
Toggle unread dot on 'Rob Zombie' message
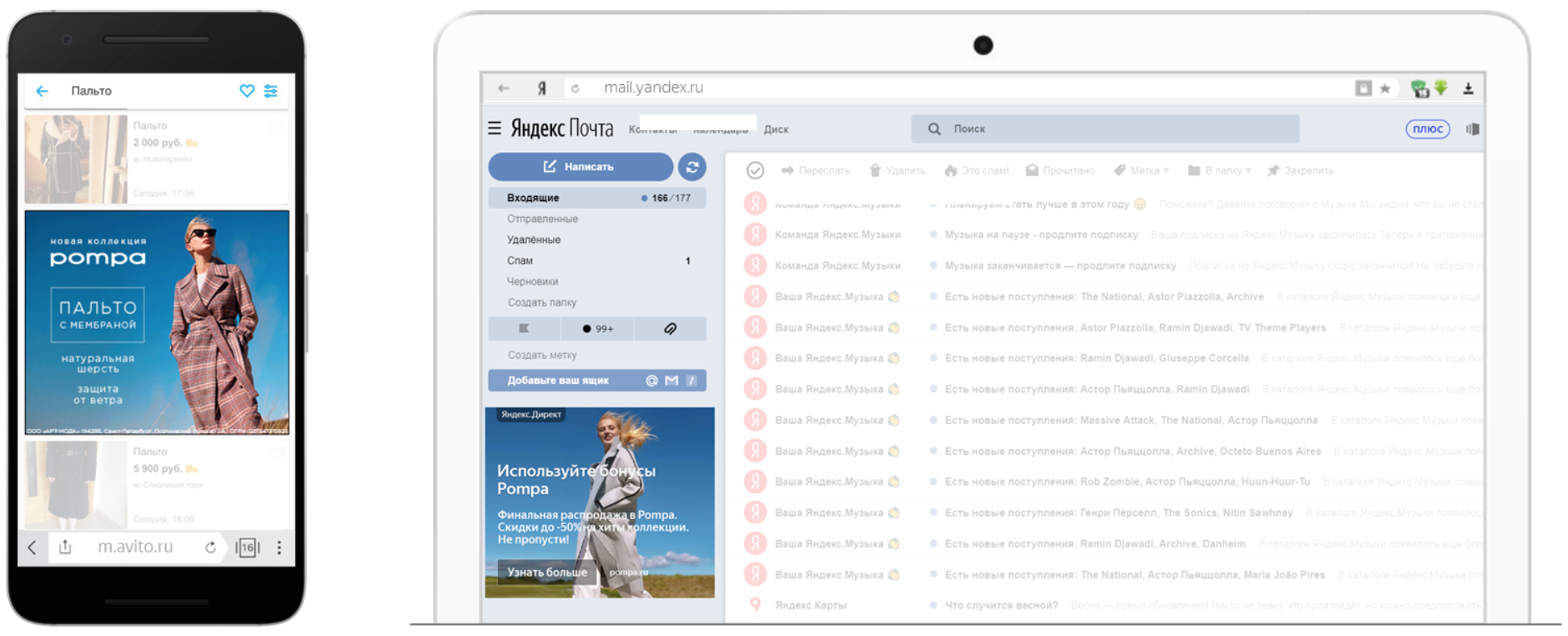click(932, 482)
